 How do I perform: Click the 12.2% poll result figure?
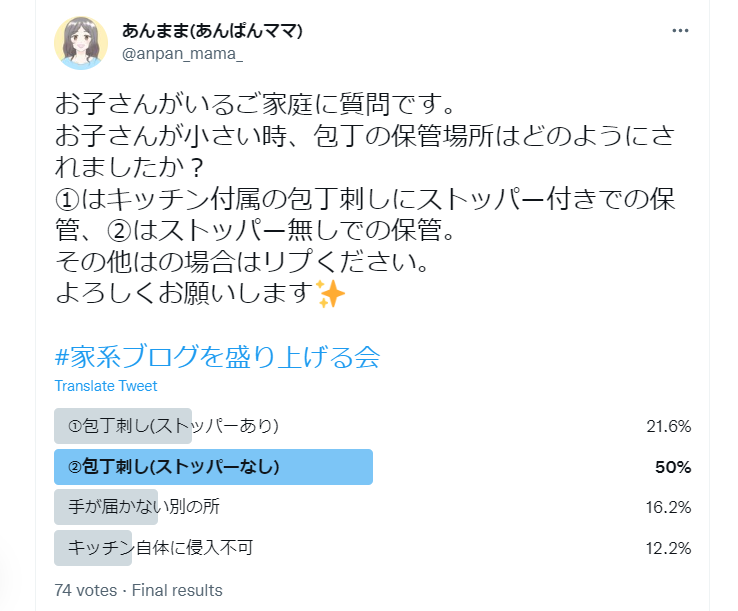668,548
